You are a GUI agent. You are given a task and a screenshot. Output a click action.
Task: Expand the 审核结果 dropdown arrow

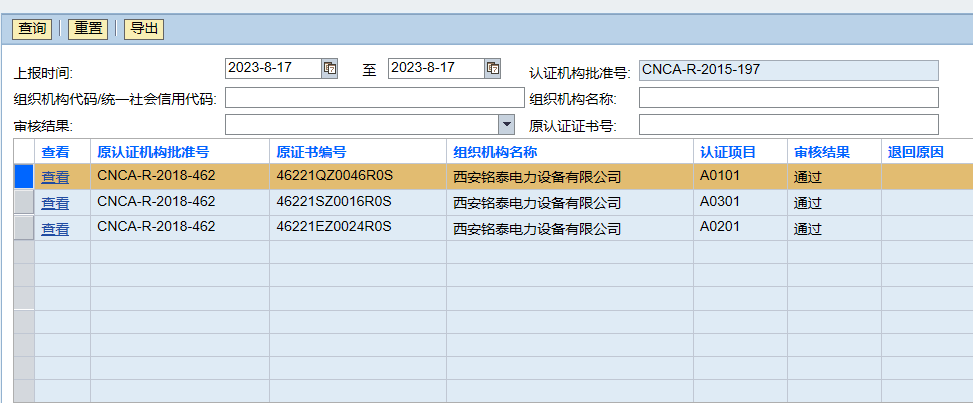[507, 125]
